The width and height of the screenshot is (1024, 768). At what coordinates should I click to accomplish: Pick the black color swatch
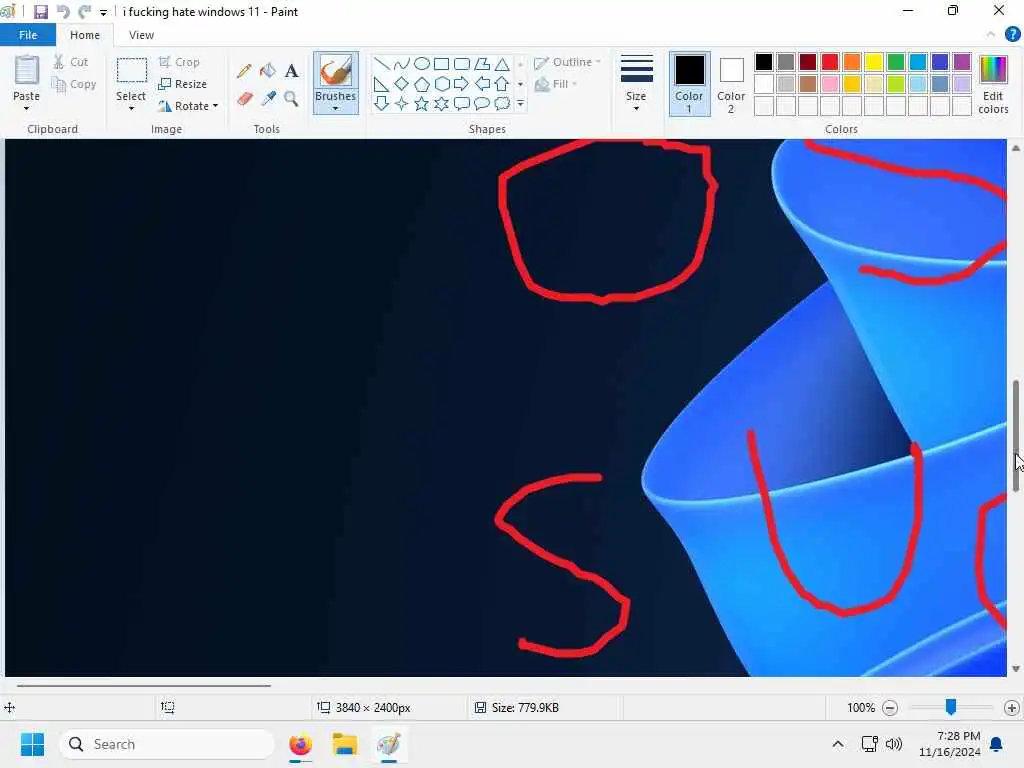pyautogui.click(x=764, y=62)
